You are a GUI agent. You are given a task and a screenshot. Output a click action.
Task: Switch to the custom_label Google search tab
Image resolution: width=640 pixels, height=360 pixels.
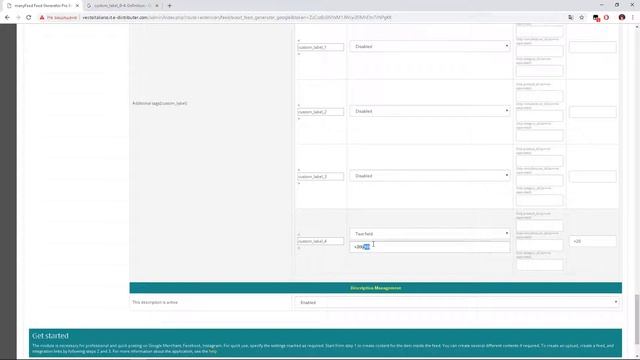point(122,6)
